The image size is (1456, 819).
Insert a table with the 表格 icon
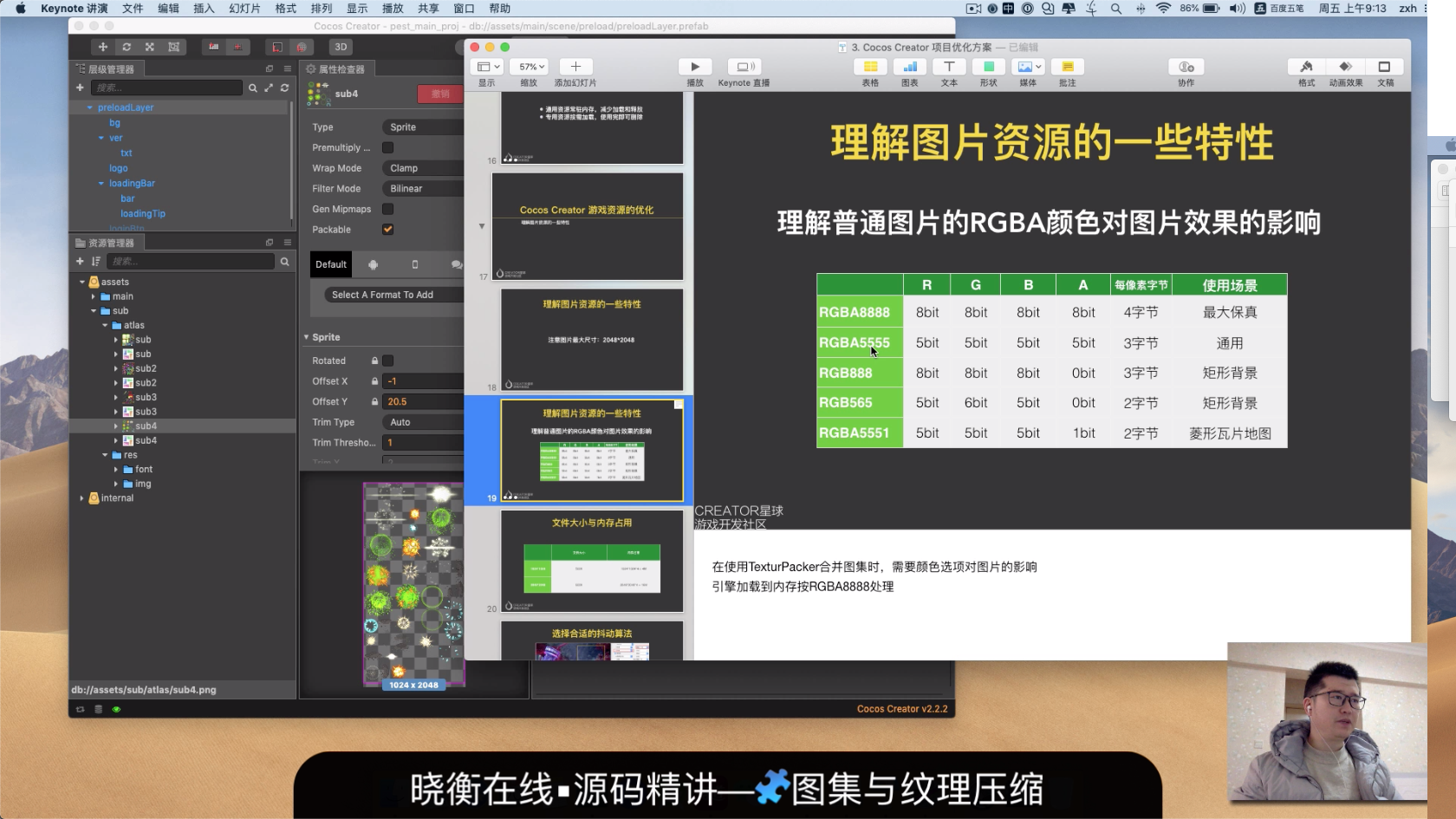pyautogui.click(x=870, y=67)
